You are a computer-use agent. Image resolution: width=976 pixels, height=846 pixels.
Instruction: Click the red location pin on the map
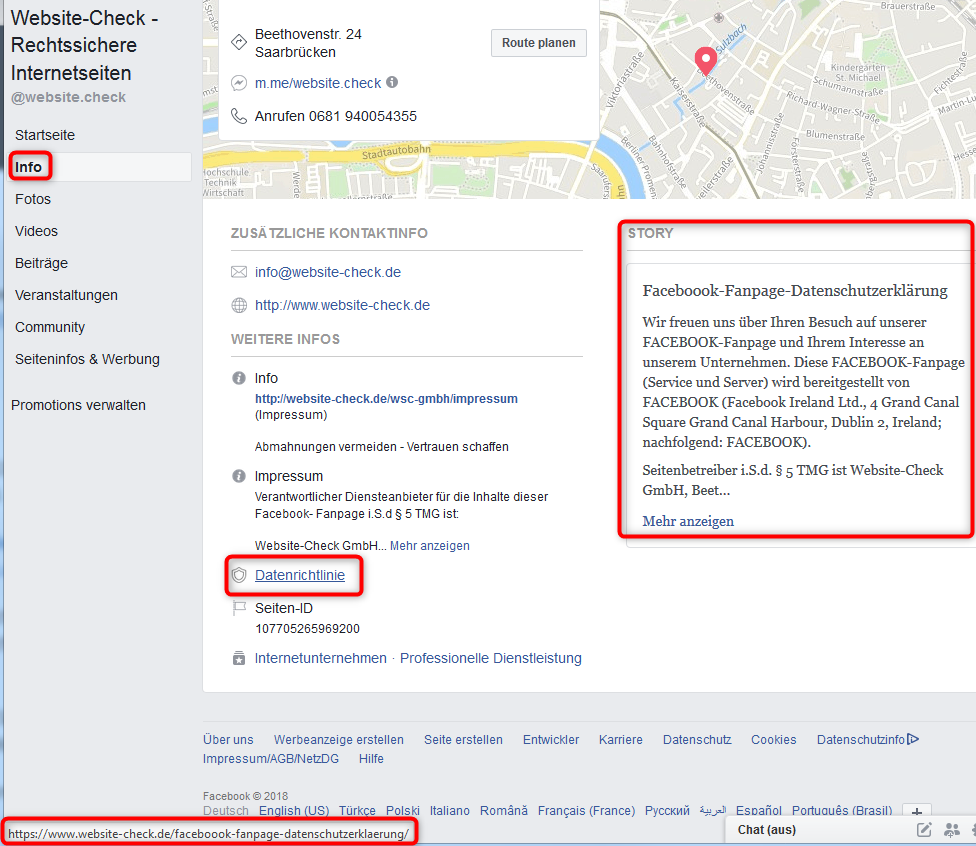tap(705, 60)
